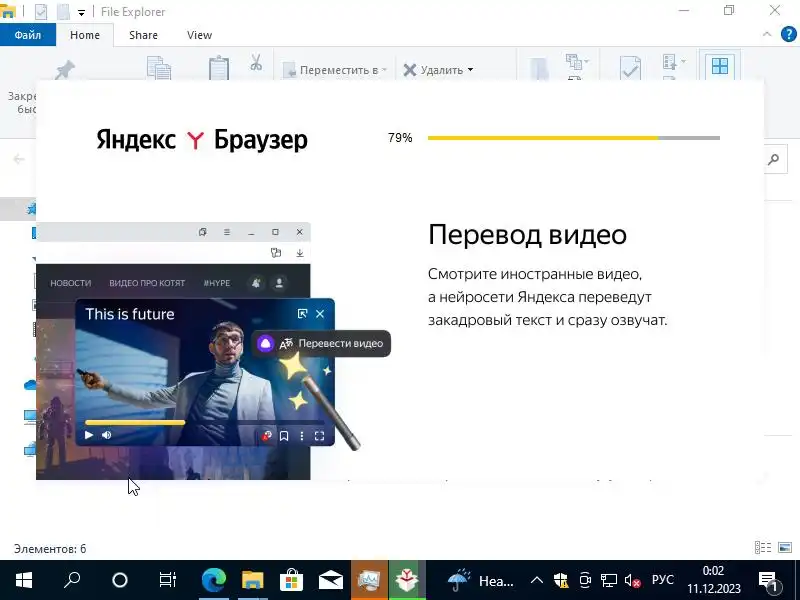Click the New folder icon in ribbon

[x=539, y=69]
